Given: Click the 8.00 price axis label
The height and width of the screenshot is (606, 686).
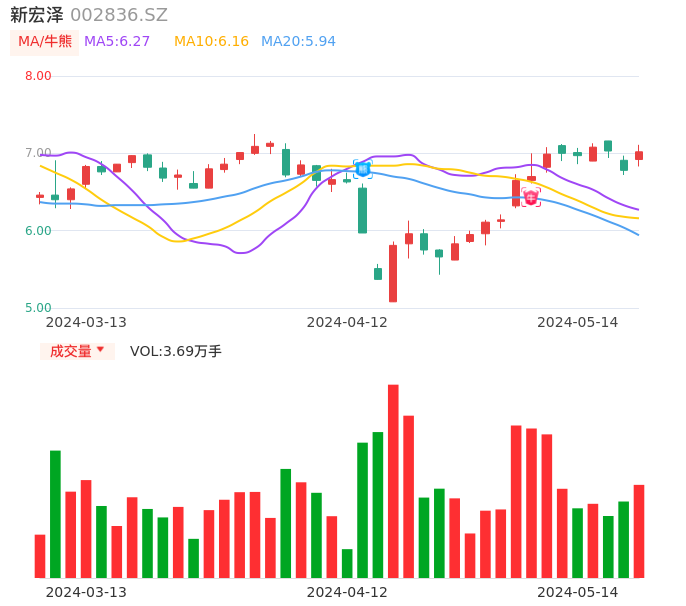Looking at the screenshot, I should click(38, 76).
